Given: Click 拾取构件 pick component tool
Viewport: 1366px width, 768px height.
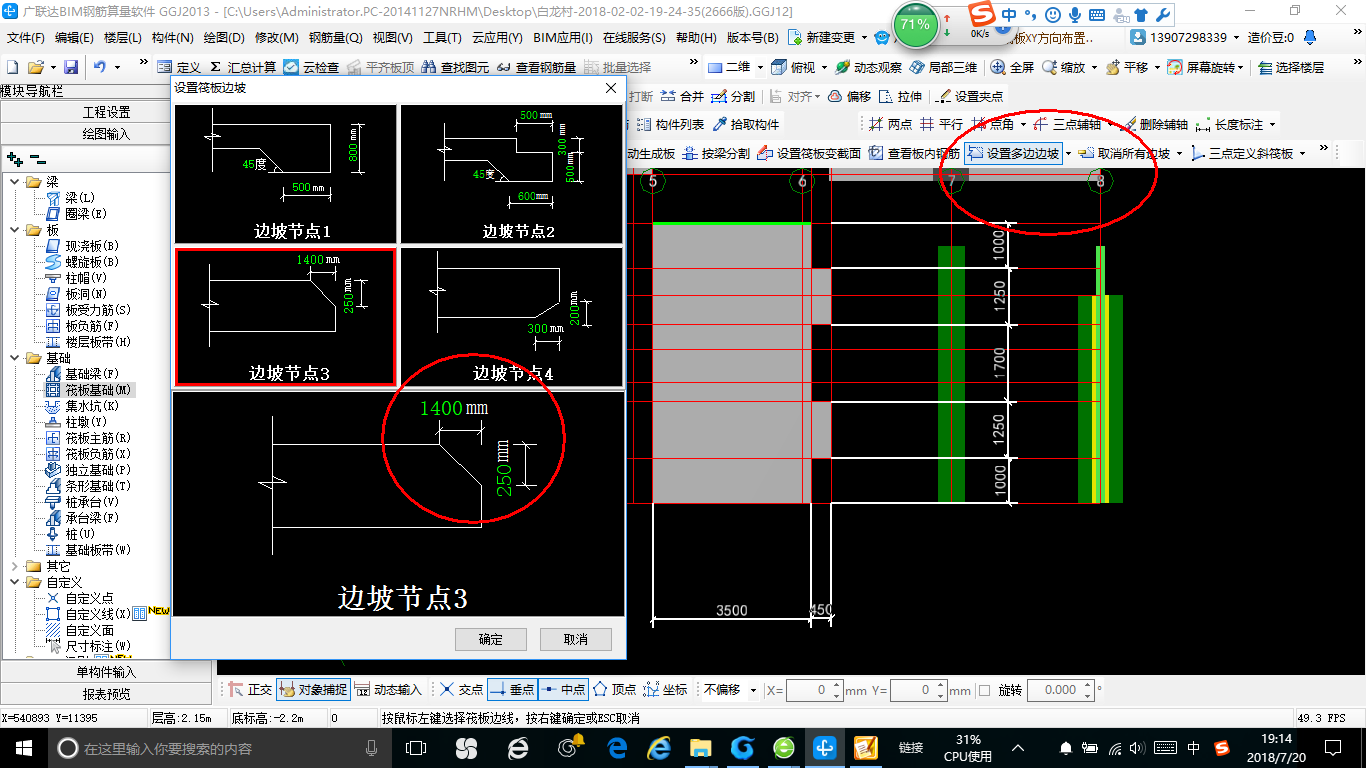Looking at the screenshot, I should pos(746,124).
